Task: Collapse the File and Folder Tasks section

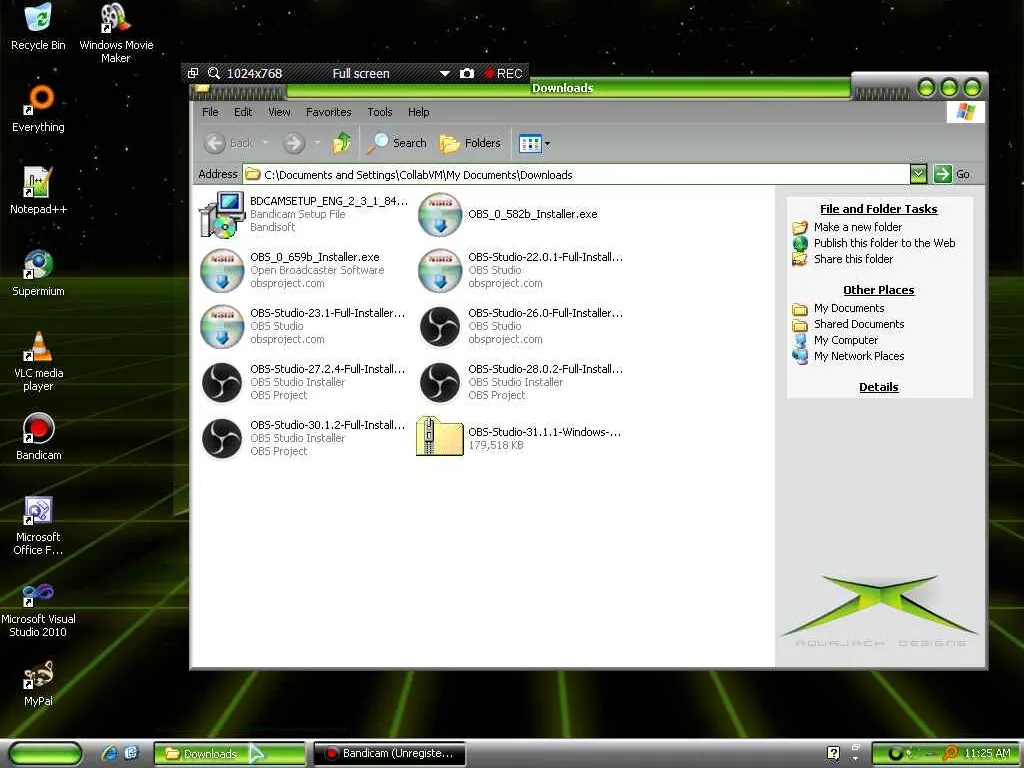Action: pyautogui.click(x=878, y=209)
